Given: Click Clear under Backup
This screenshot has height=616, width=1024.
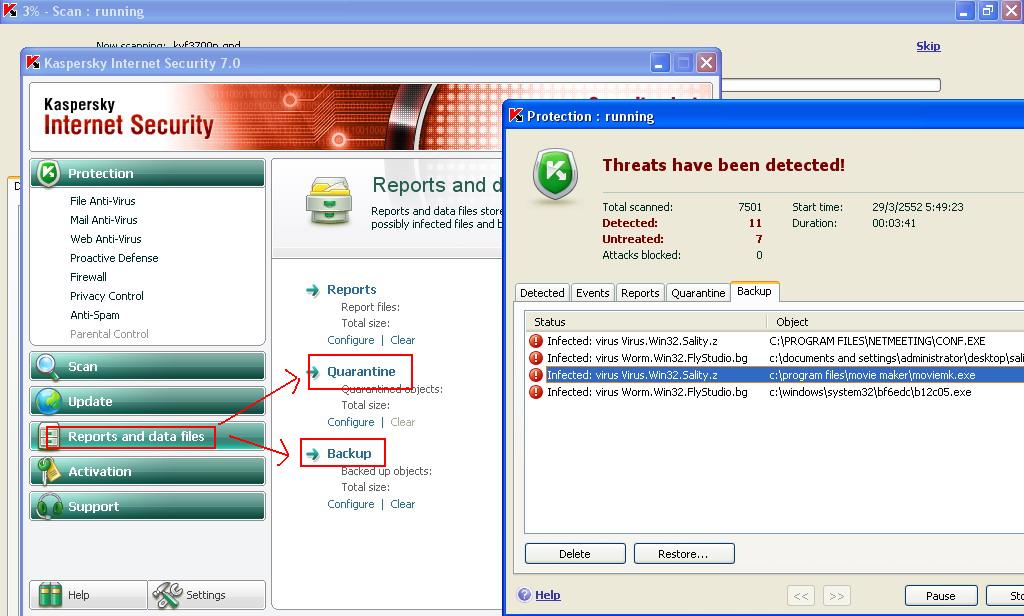Looking at the screenshot, I should pyautogui.click(x=402, y=504).
